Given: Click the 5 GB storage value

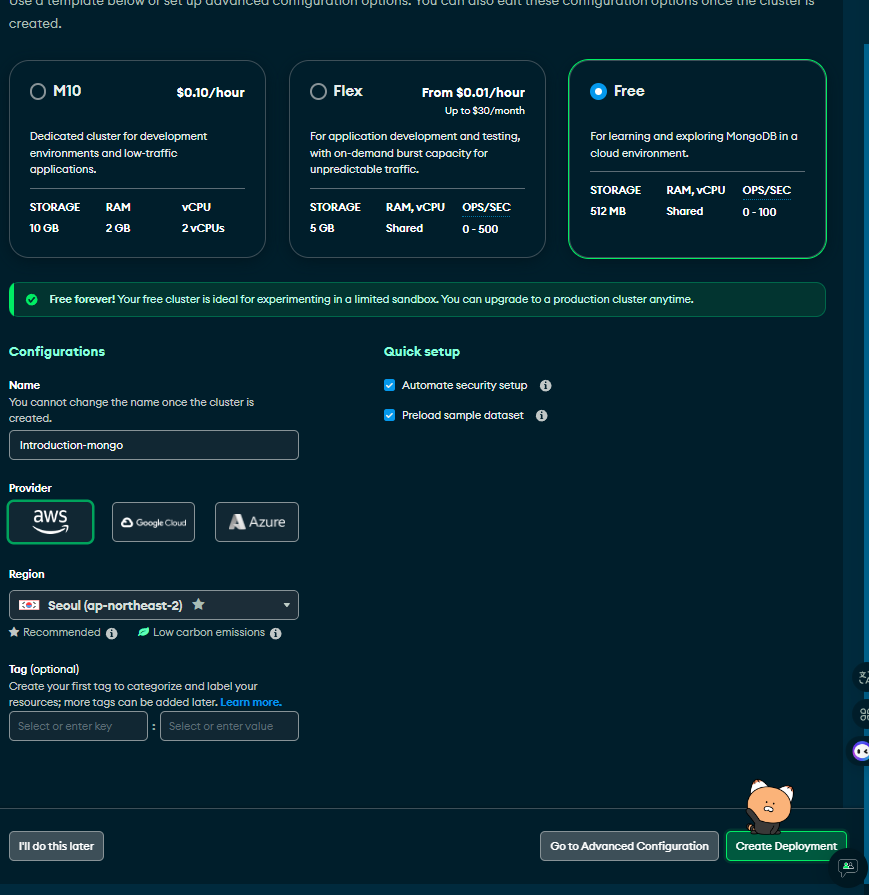Looking at the screenshot, I should tap(322, 228).
